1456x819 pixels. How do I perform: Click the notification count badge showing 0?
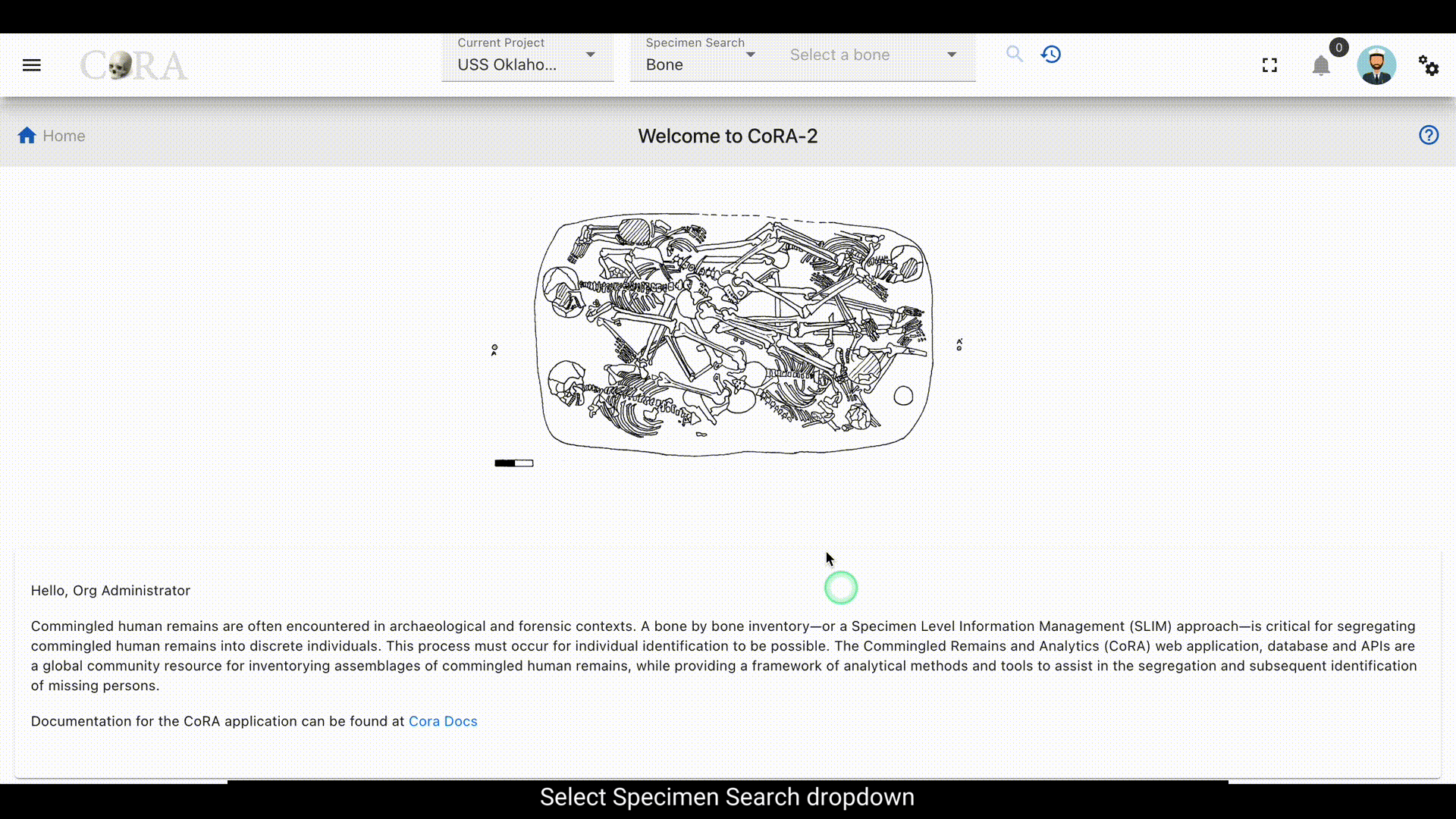point(1338,48)
